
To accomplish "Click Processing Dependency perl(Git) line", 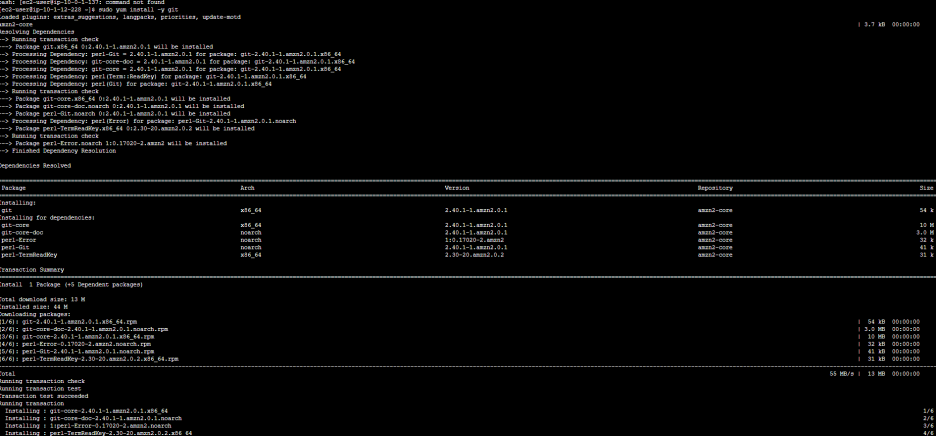I will (136, 84).
